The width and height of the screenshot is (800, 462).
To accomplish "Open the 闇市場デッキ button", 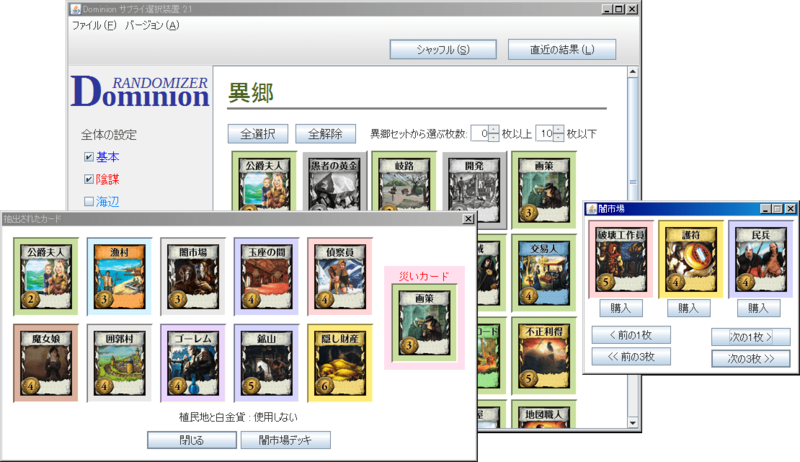I will (286, 440).
